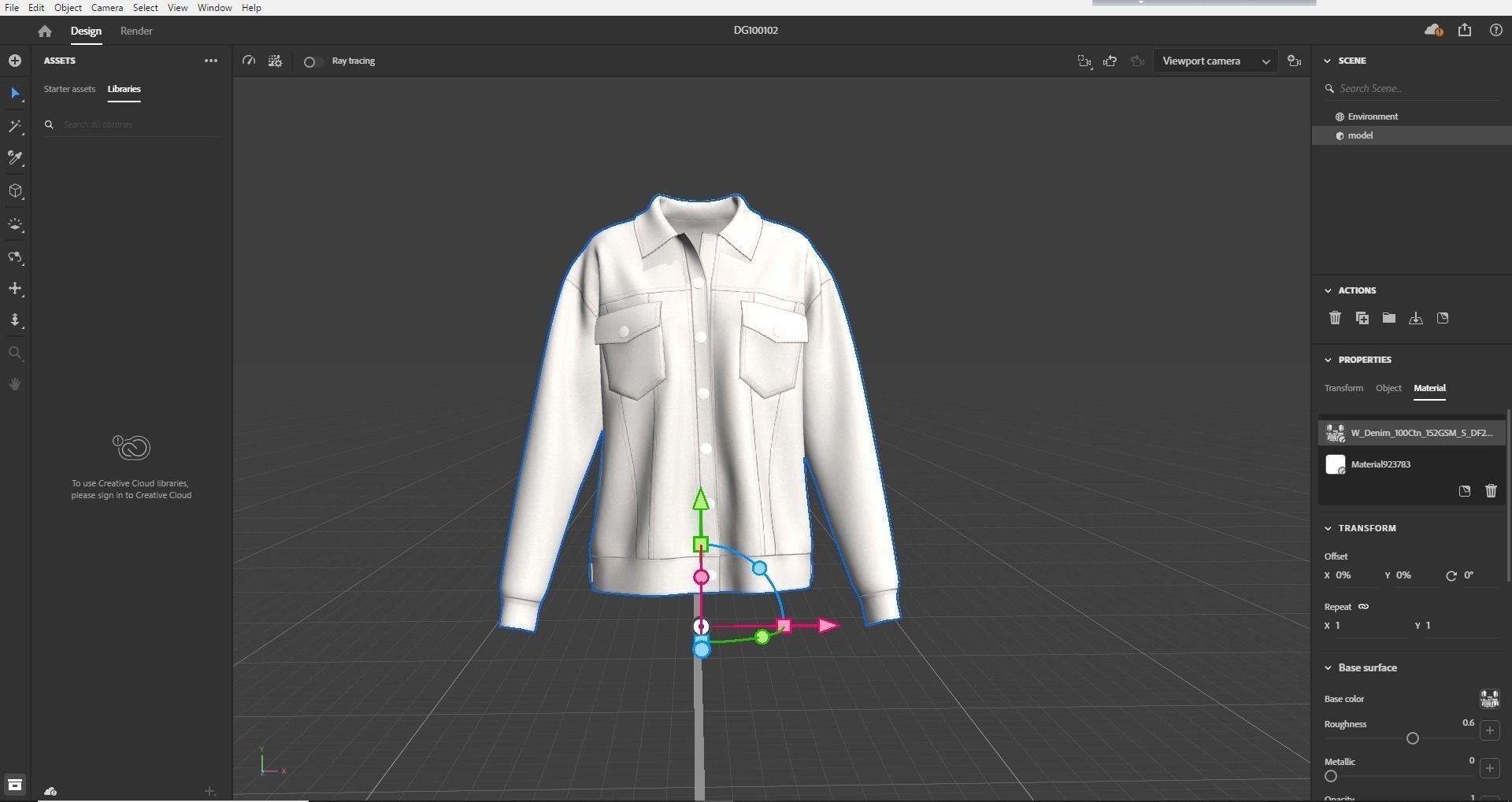Switch to Starter assets tab
This screenshot has width=1512, height=802.
click(x=69, y=89)
